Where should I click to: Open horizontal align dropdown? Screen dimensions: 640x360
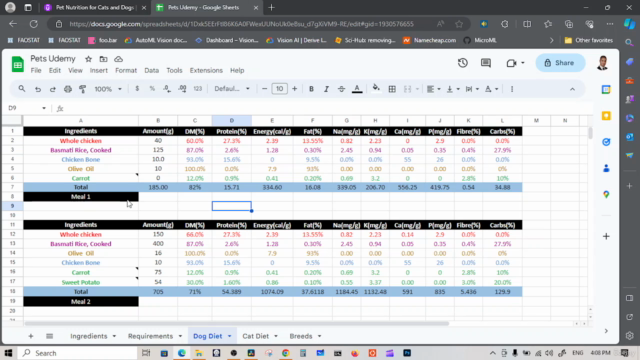coord(433,89)
